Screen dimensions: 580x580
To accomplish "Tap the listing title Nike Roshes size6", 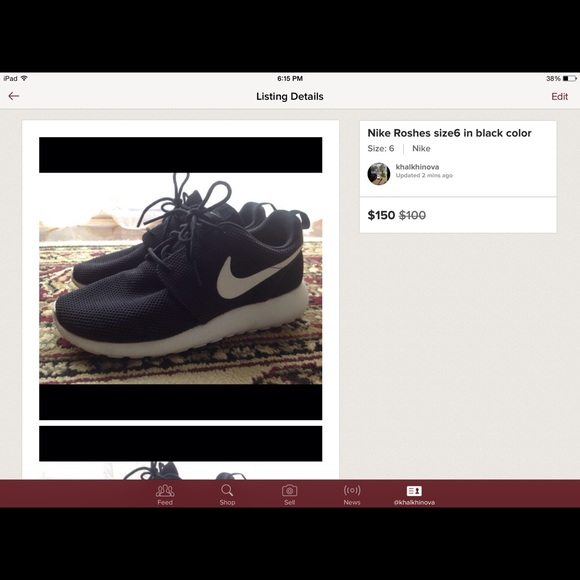I will point(449,133).
